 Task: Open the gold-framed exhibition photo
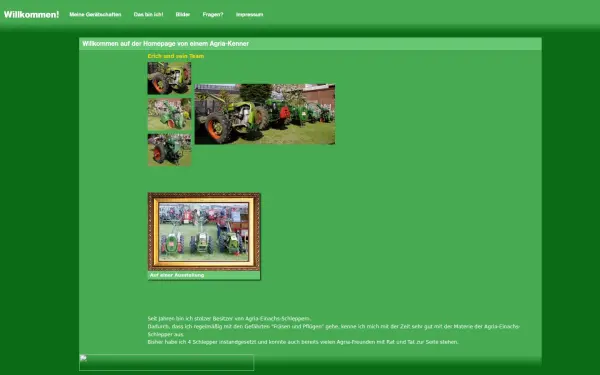tap(204, 232)
